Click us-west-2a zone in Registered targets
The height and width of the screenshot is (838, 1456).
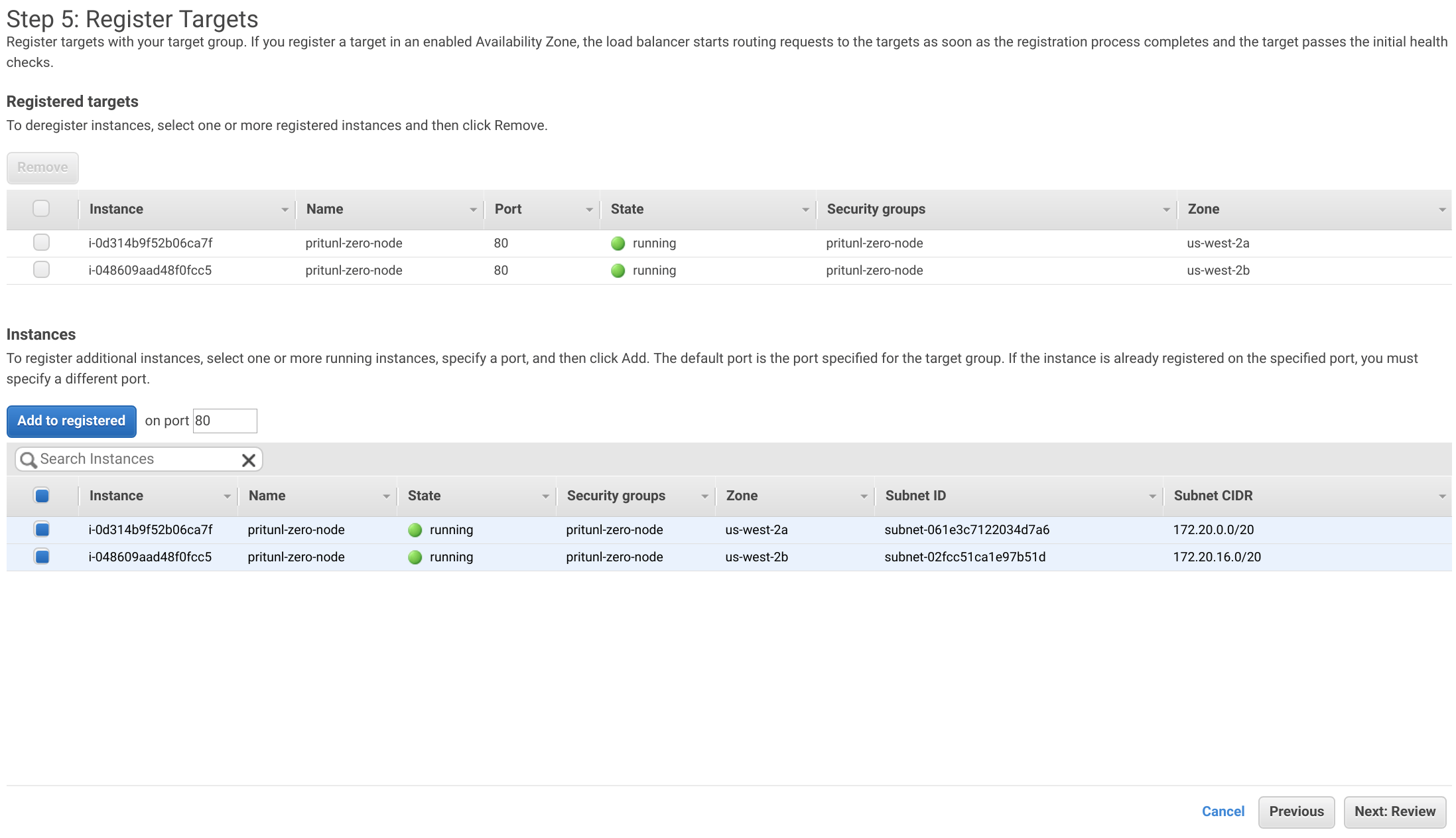point(1218,243)
